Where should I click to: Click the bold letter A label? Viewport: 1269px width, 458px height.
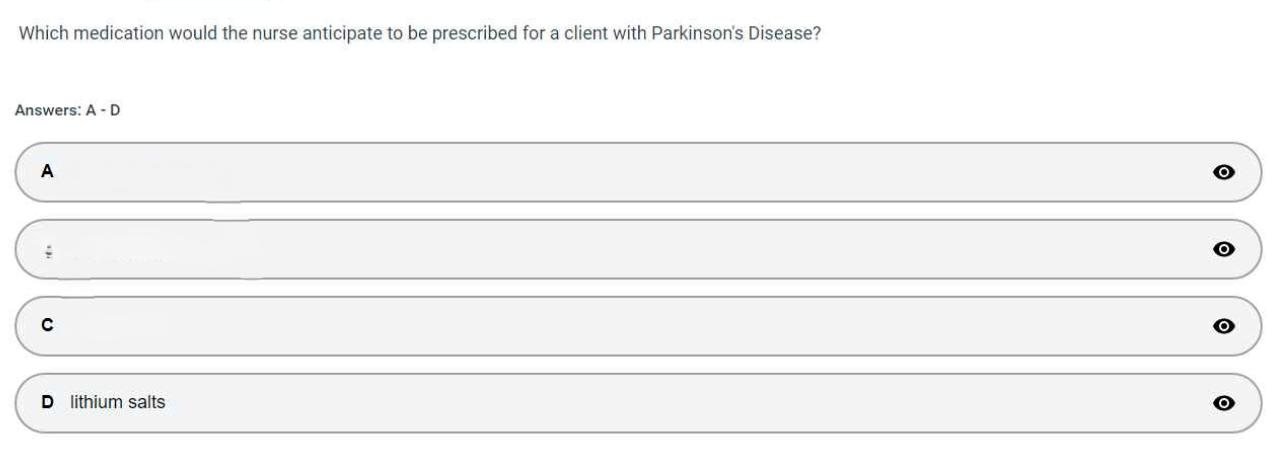(x=46, y=172)
